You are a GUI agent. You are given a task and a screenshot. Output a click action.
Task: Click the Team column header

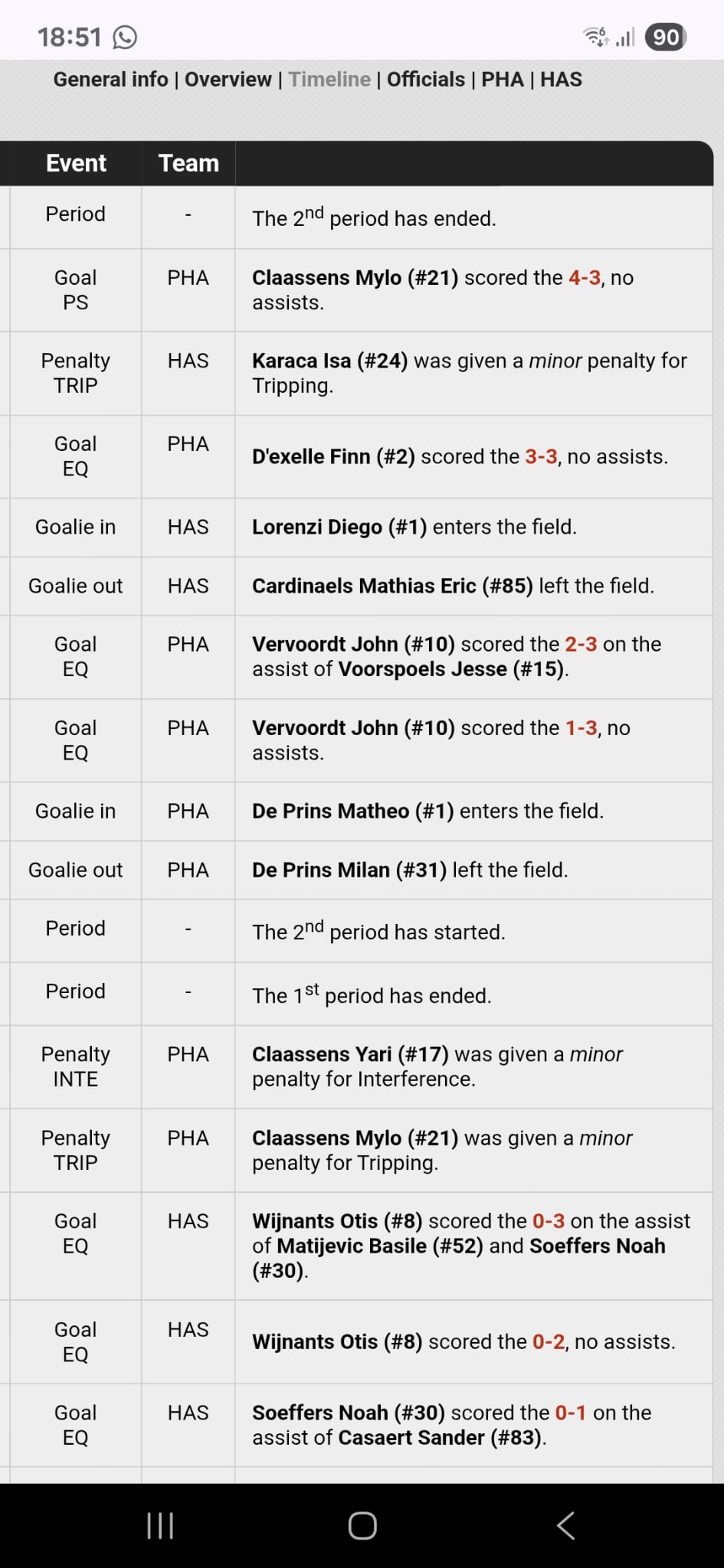pos(188,163)
